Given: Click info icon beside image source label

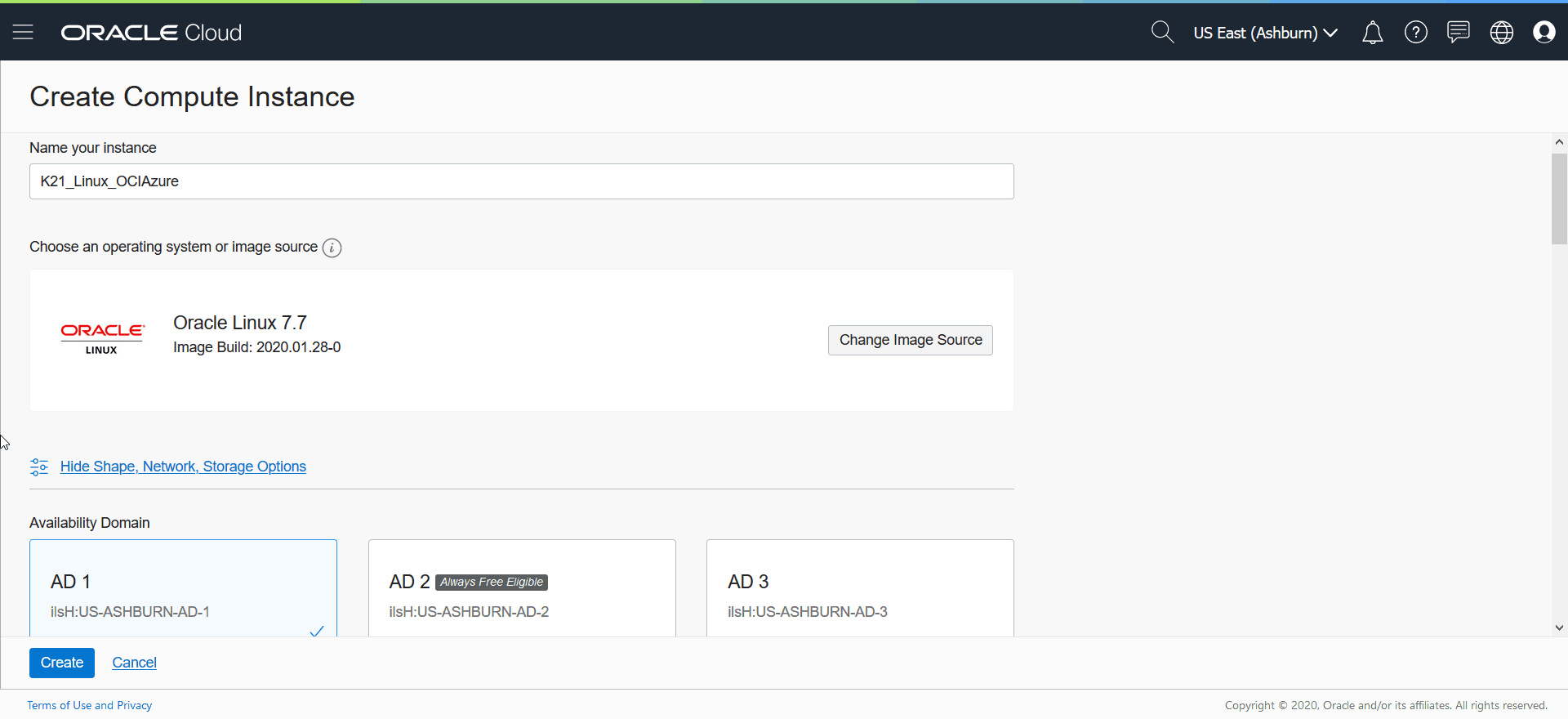Looking at the screenshot, I should [332, 248].
